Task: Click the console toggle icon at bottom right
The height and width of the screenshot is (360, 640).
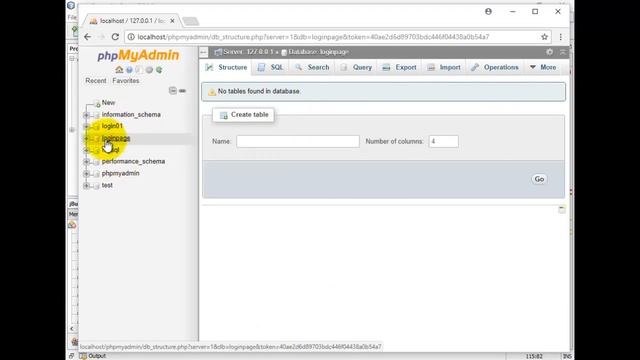Action: pyautogui.click(x=562, y=209)
